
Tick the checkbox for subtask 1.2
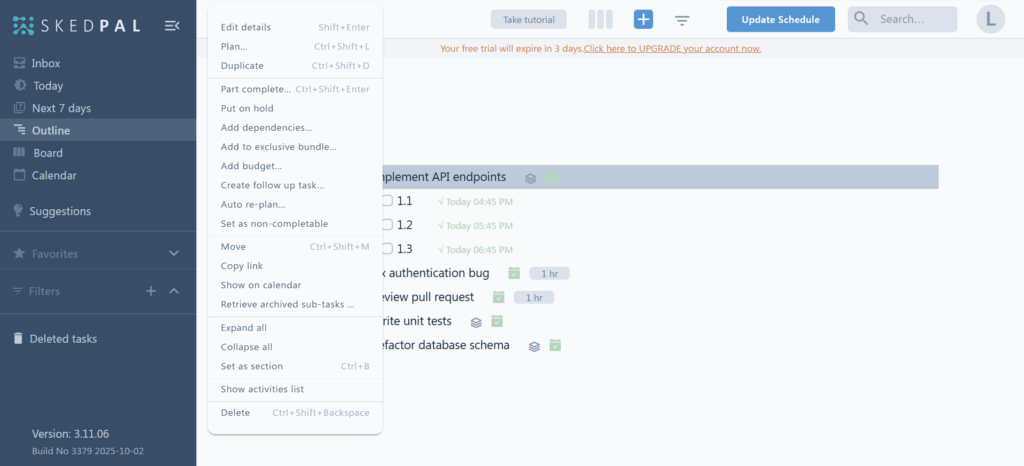tap(387, 225)
